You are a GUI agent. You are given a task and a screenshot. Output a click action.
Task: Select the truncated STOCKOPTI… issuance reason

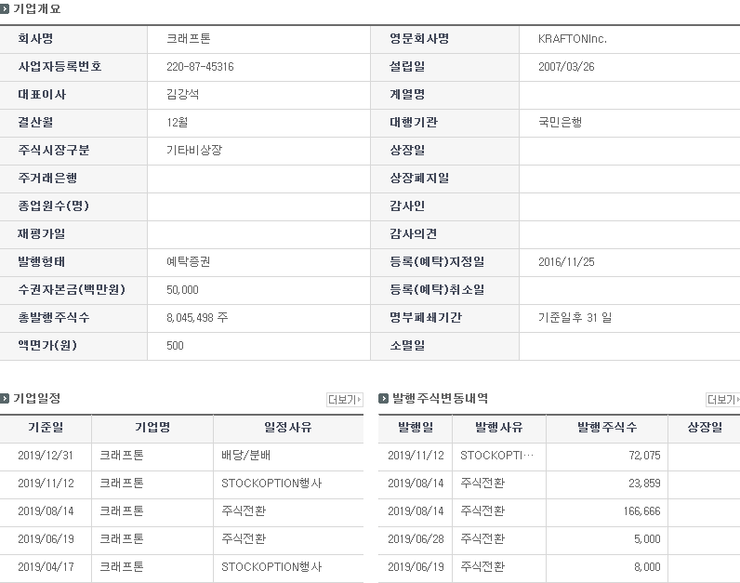(x=497, y=456)
